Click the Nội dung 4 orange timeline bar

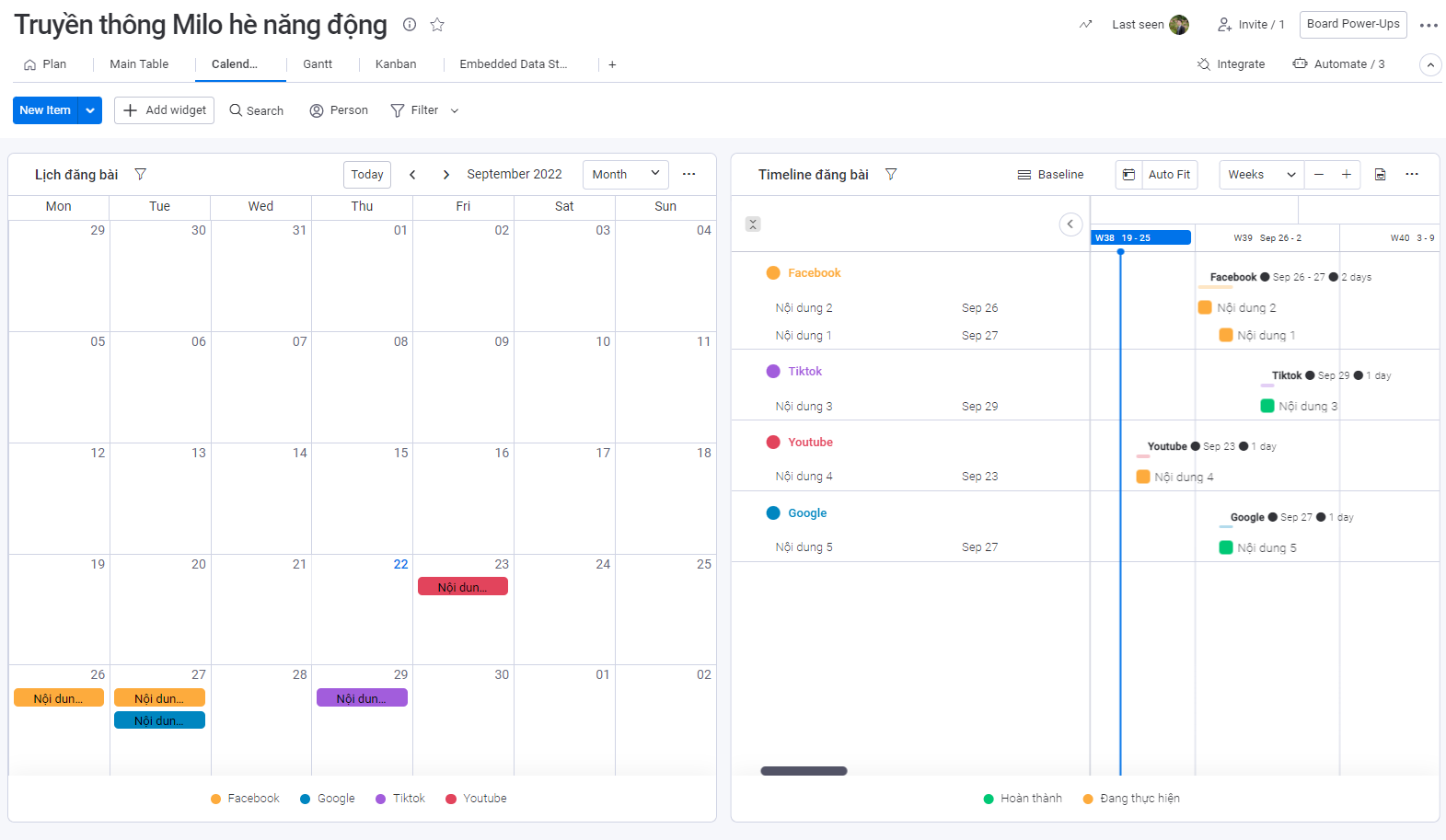[x=1143, y=477]
